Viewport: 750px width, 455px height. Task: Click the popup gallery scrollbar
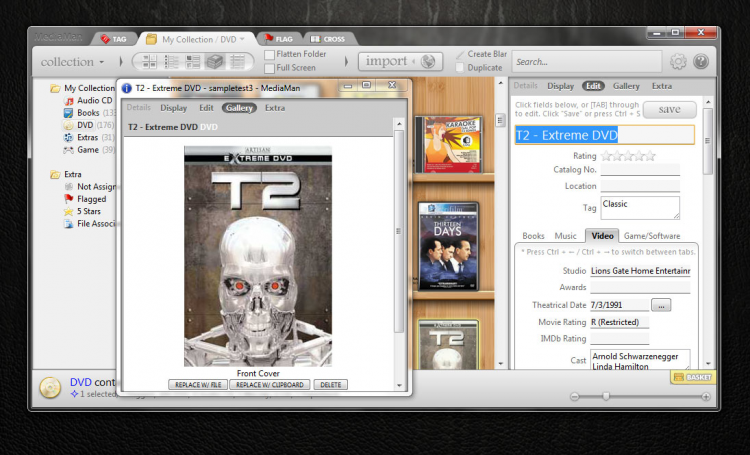point(399,232)
